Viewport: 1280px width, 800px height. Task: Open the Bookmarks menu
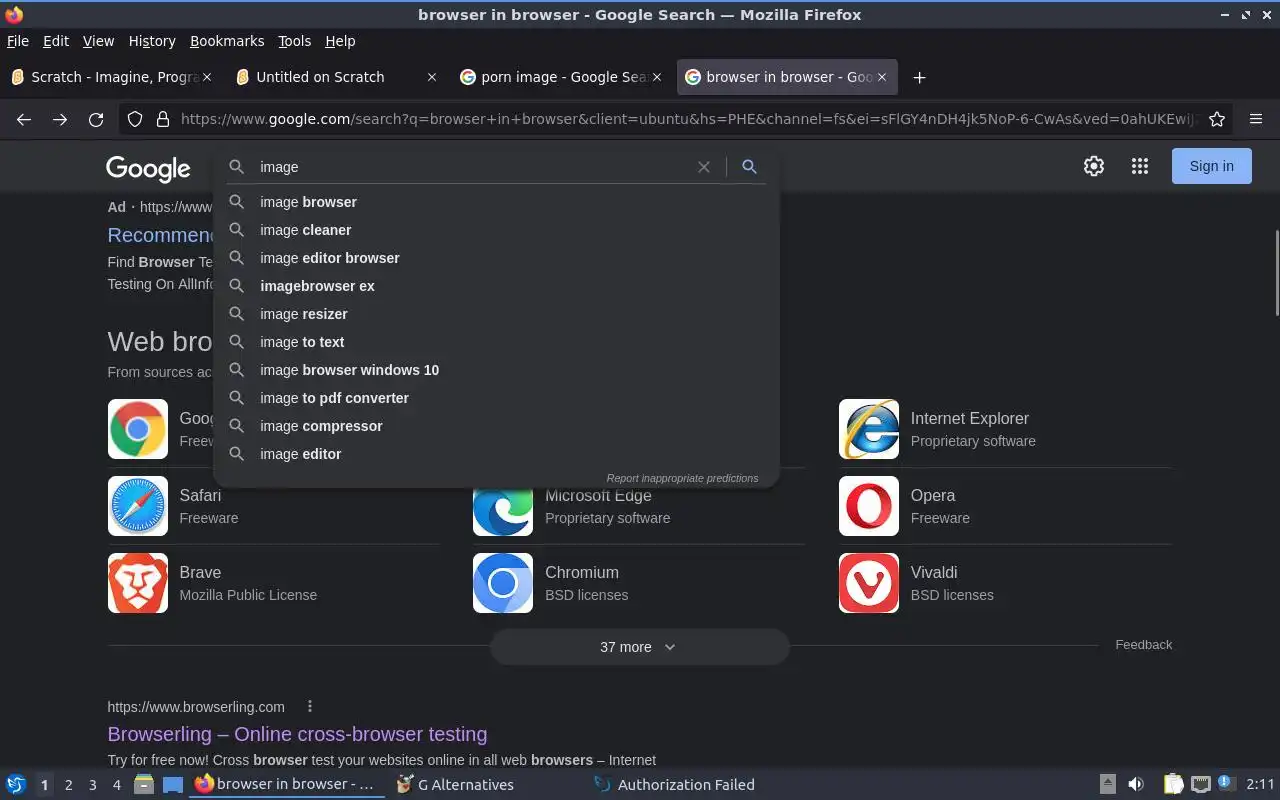click(x=227, y=41)
